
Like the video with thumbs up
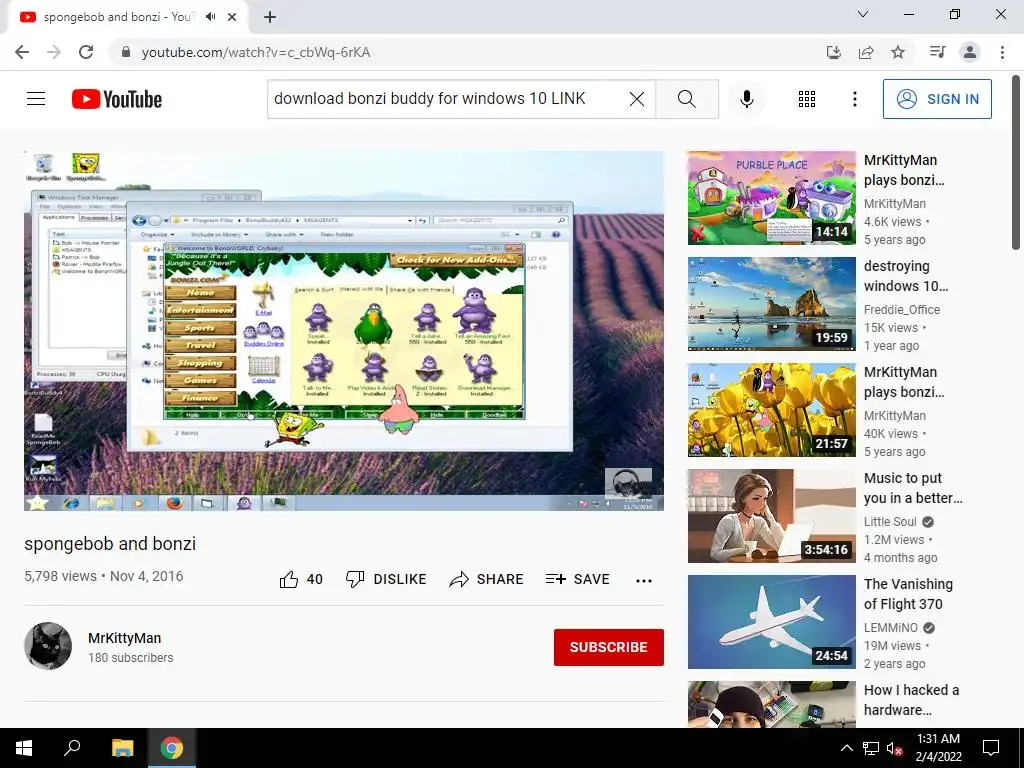point(301,579)
